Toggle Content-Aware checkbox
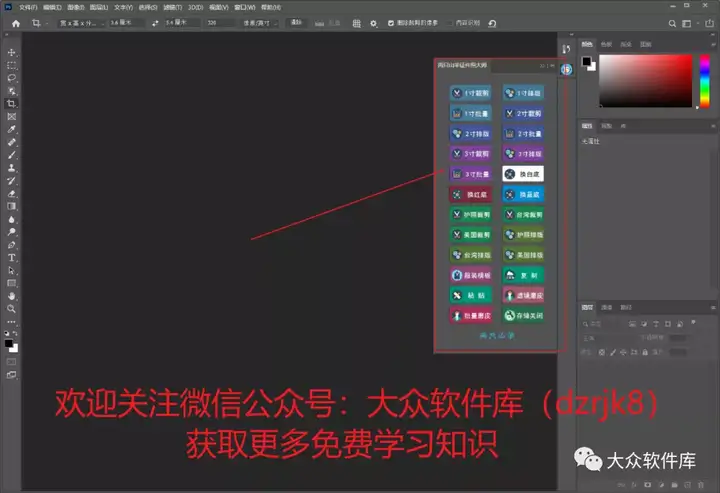This screenshot has width=720, height=493. pyautogui.click(x=450, y=23)
